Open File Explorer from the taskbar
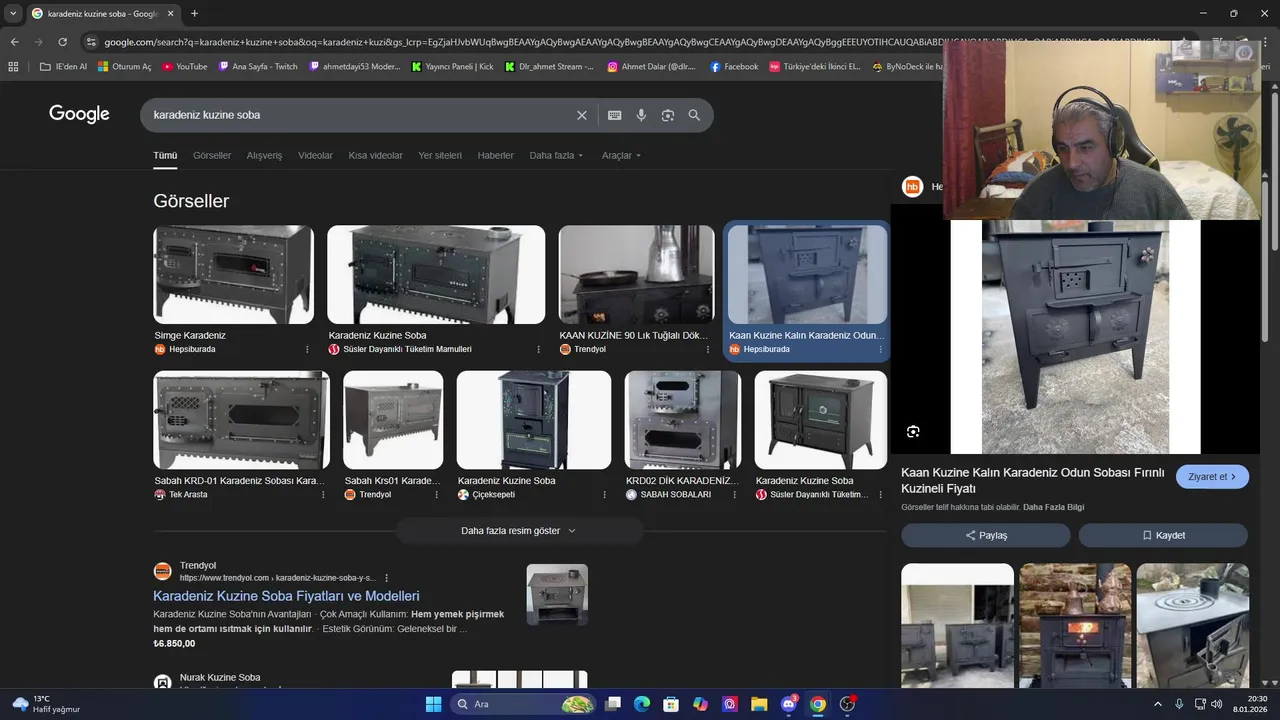 [x=759, y=704]
